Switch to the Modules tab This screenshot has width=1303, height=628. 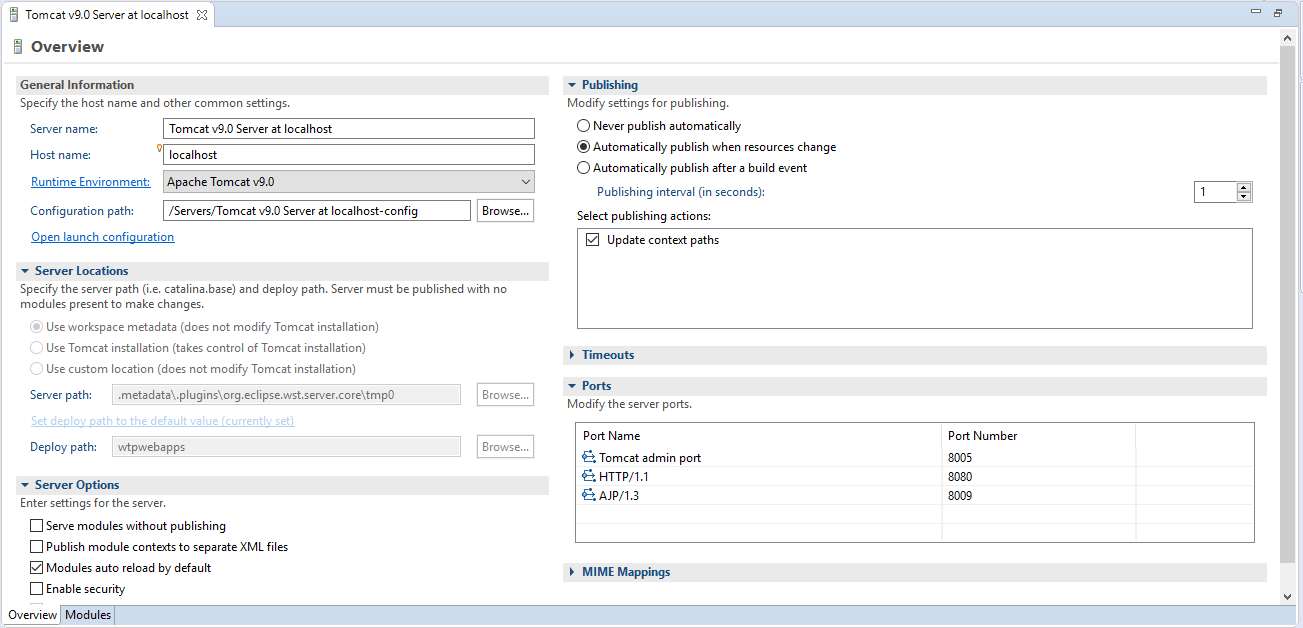(x=88, y=615)
